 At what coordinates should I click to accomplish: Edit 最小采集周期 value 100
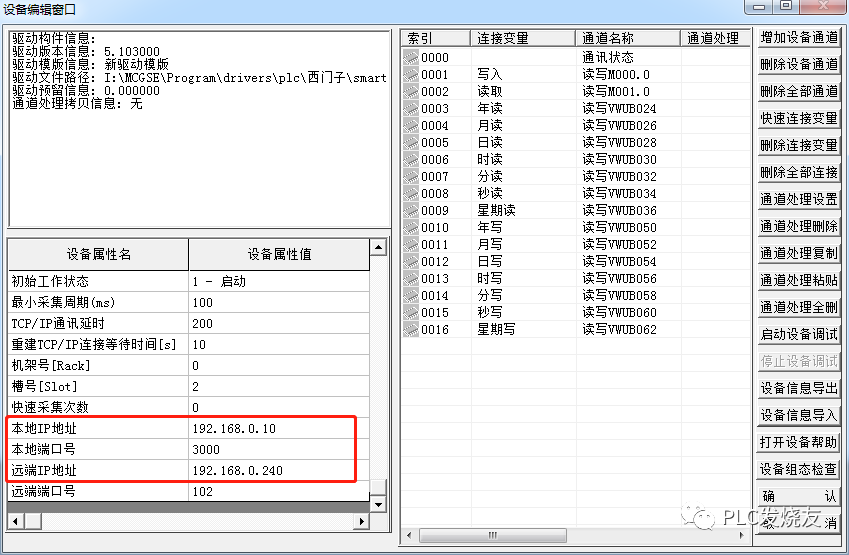(x=279, y=303)
